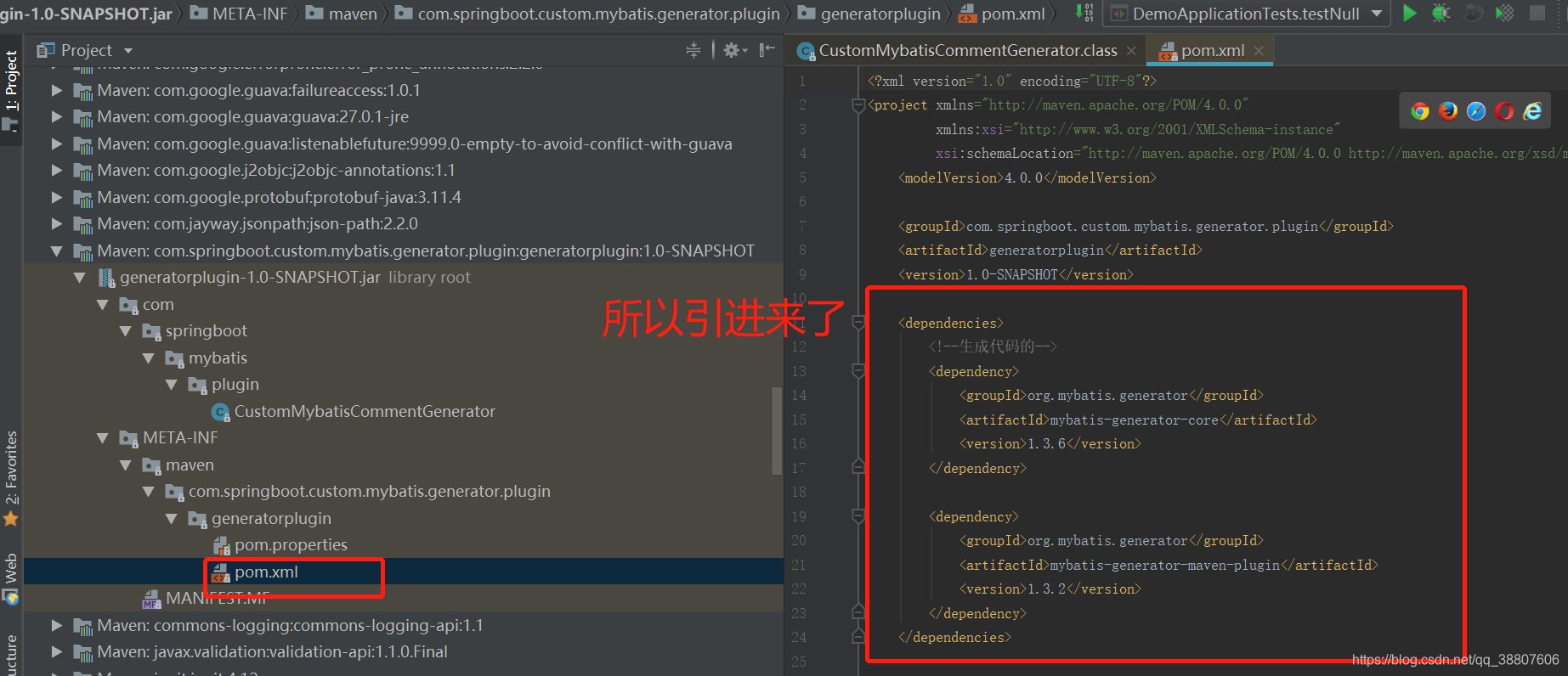1568x676 pixels.
Task: Fold first dependency block at line 13
Action: pos(858,371)
